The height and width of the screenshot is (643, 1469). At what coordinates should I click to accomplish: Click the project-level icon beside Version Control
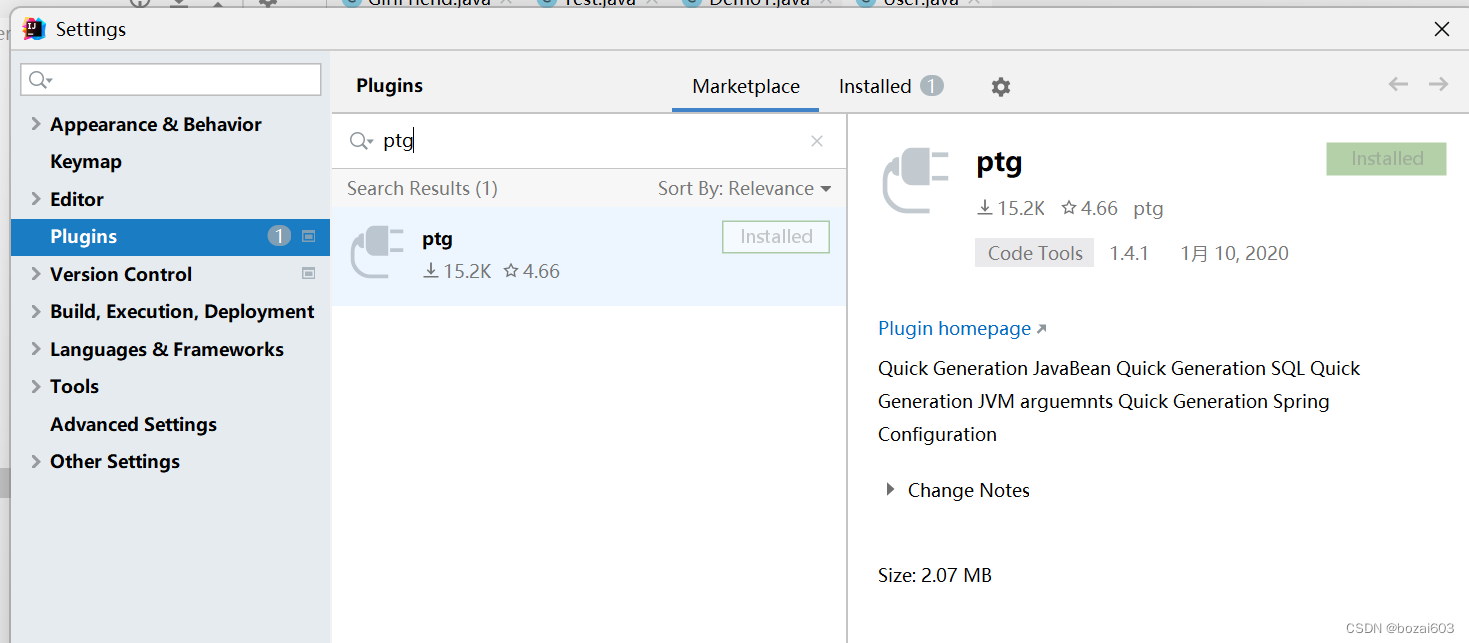point(309,273)
